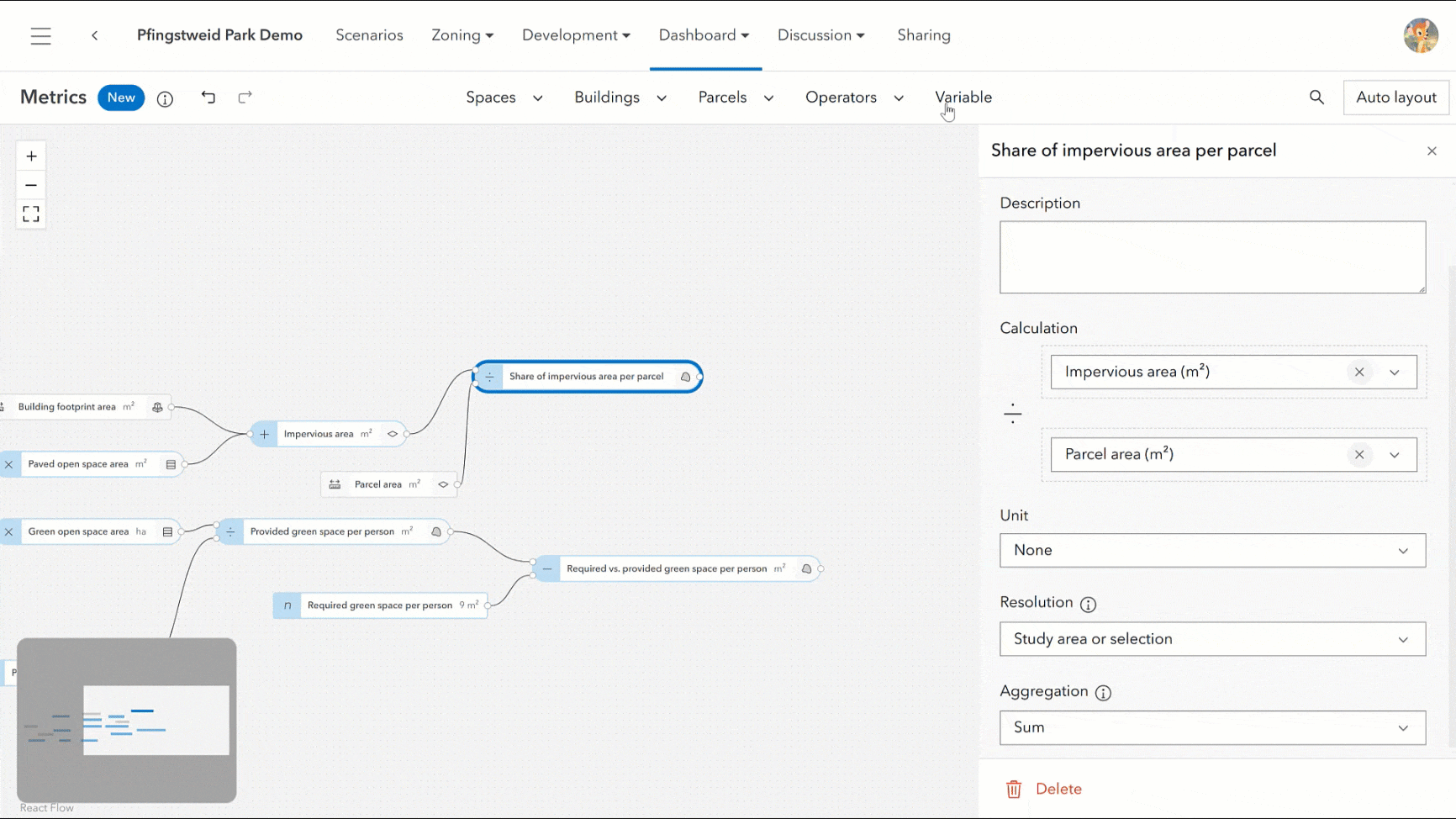This screenshot has height=819, width=1456.
Task: Delete the selected metric
Action: pos(1044,790)
